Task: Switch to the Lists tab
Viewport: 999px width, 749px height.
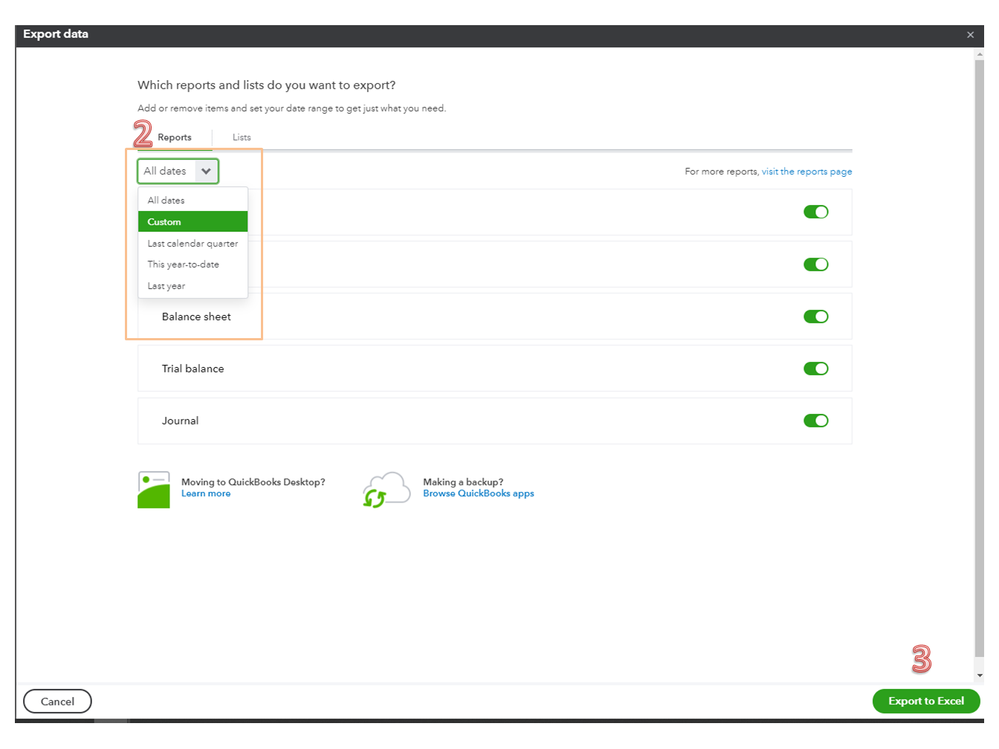Action: click(241, 138)
